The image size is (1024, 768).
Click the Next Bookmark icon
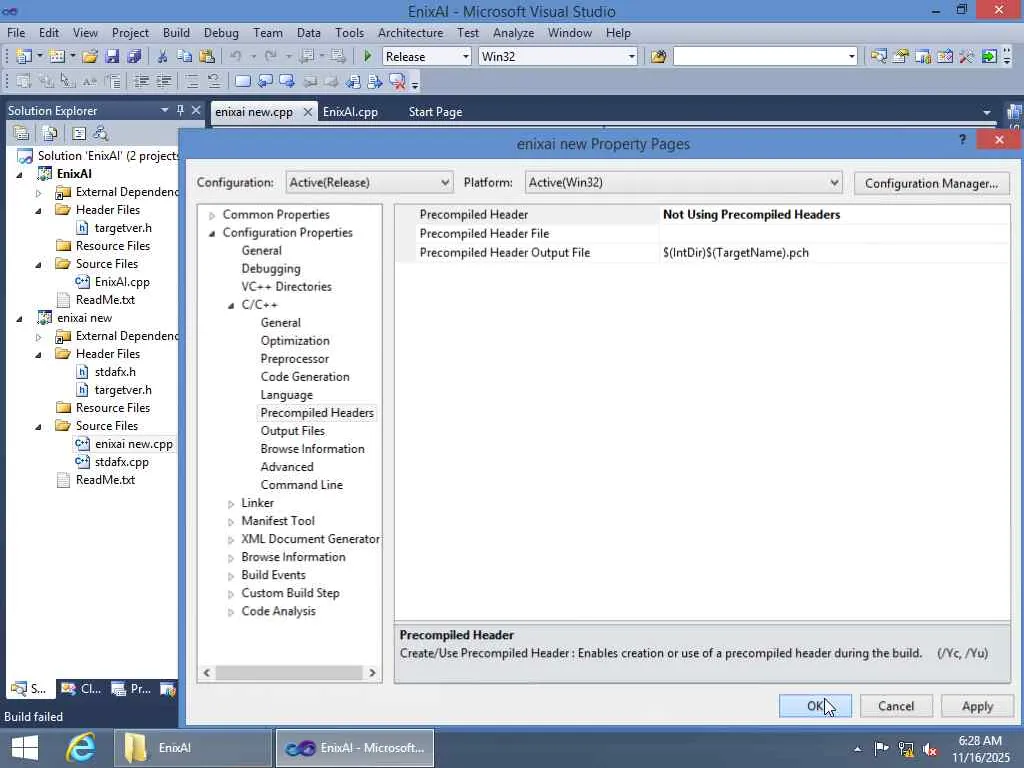point(287,82)
